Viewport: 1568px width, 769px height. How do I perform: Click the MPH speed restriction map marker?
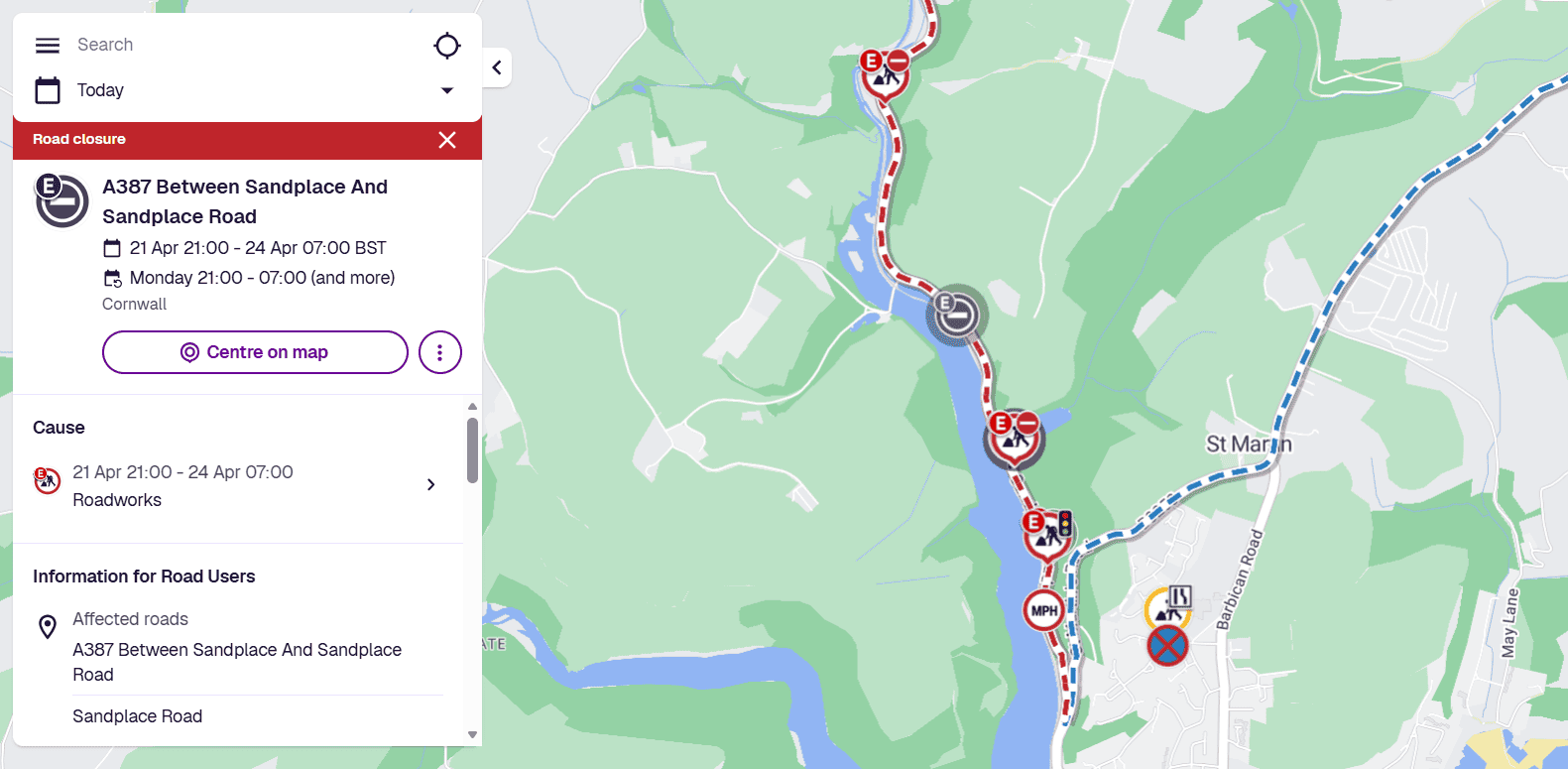pos(1043,610)
